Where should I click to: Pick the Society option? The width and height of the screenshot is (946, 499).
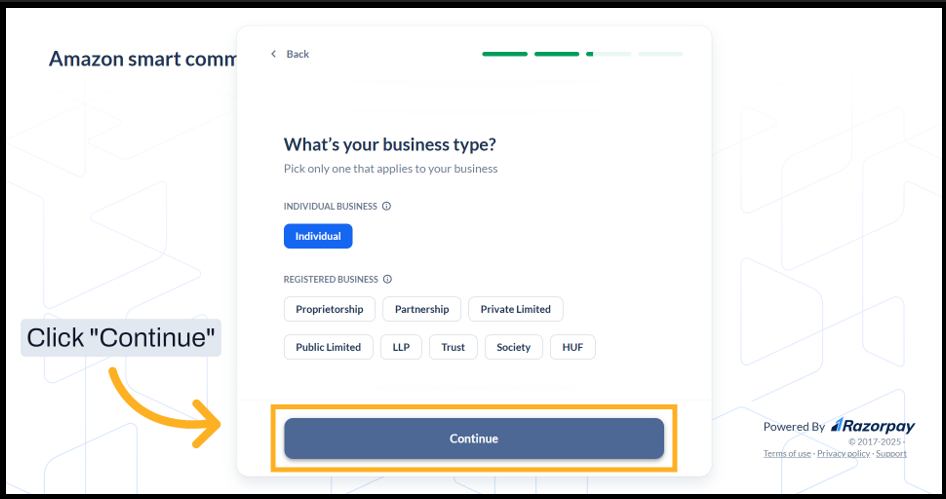tap(514, 348)
